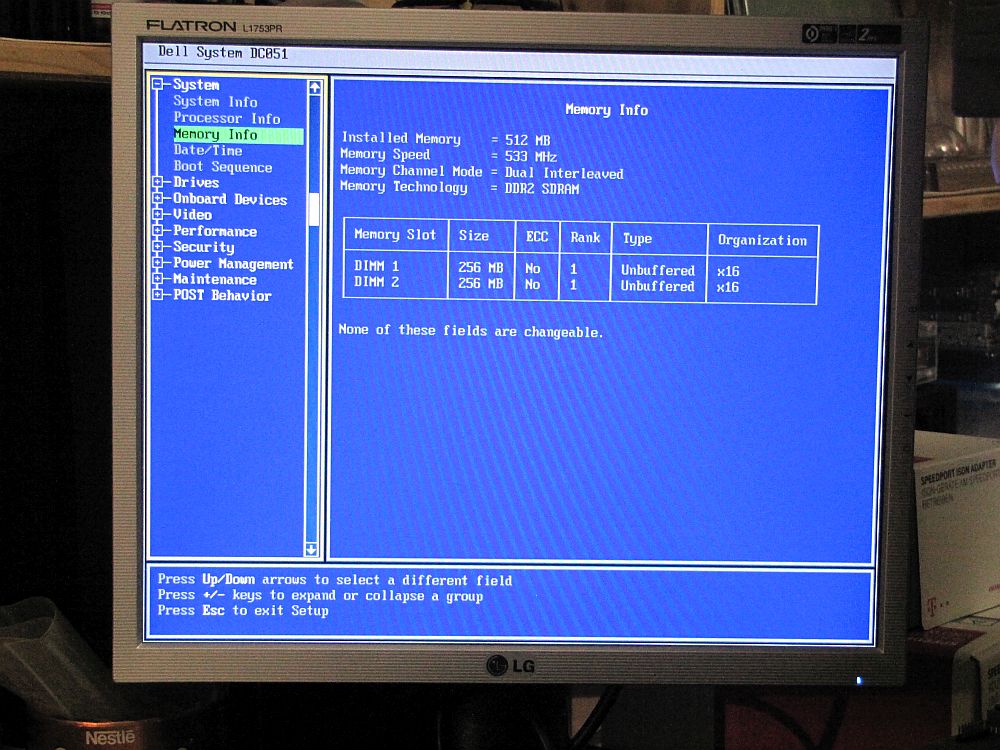Expand the Power Management group
The width and height of the screenshot is (1000, 750).
tap(158, 262)
